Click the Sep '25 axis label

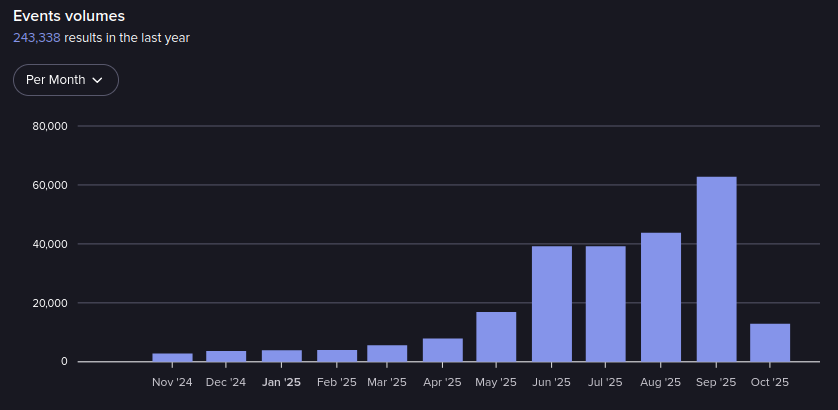(x=716, y=382)
